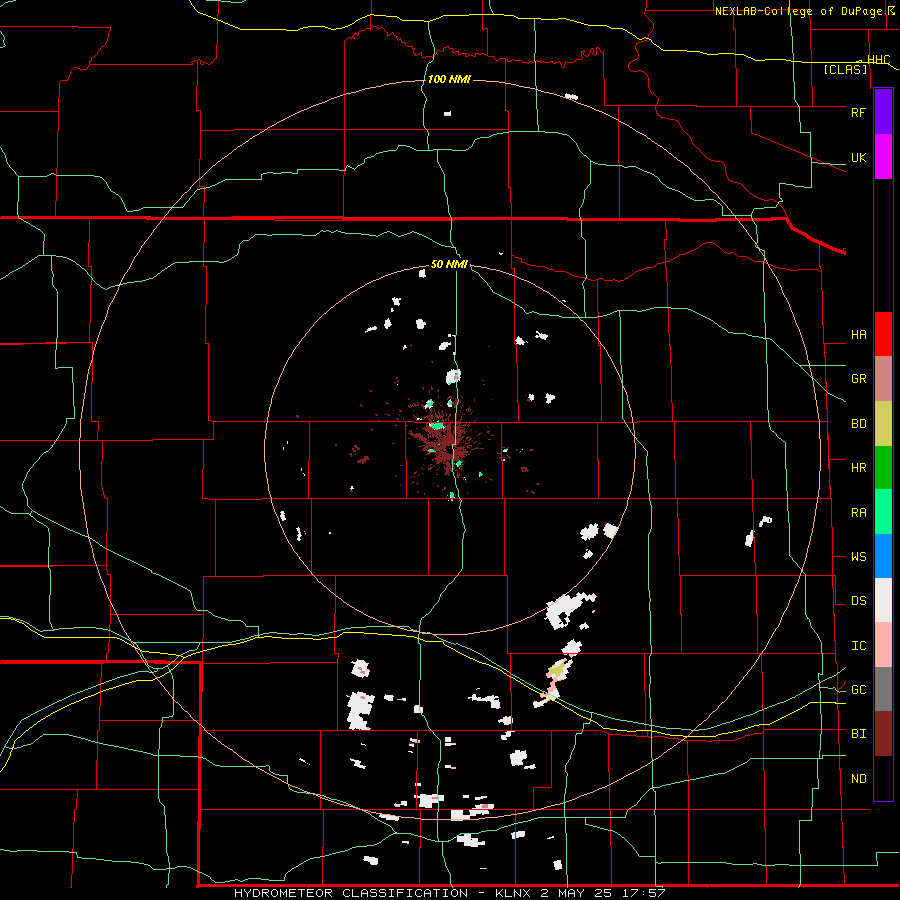Viewport: 900px width, 900px height.
Task: Click the GR legend color block
Action: 883,379
